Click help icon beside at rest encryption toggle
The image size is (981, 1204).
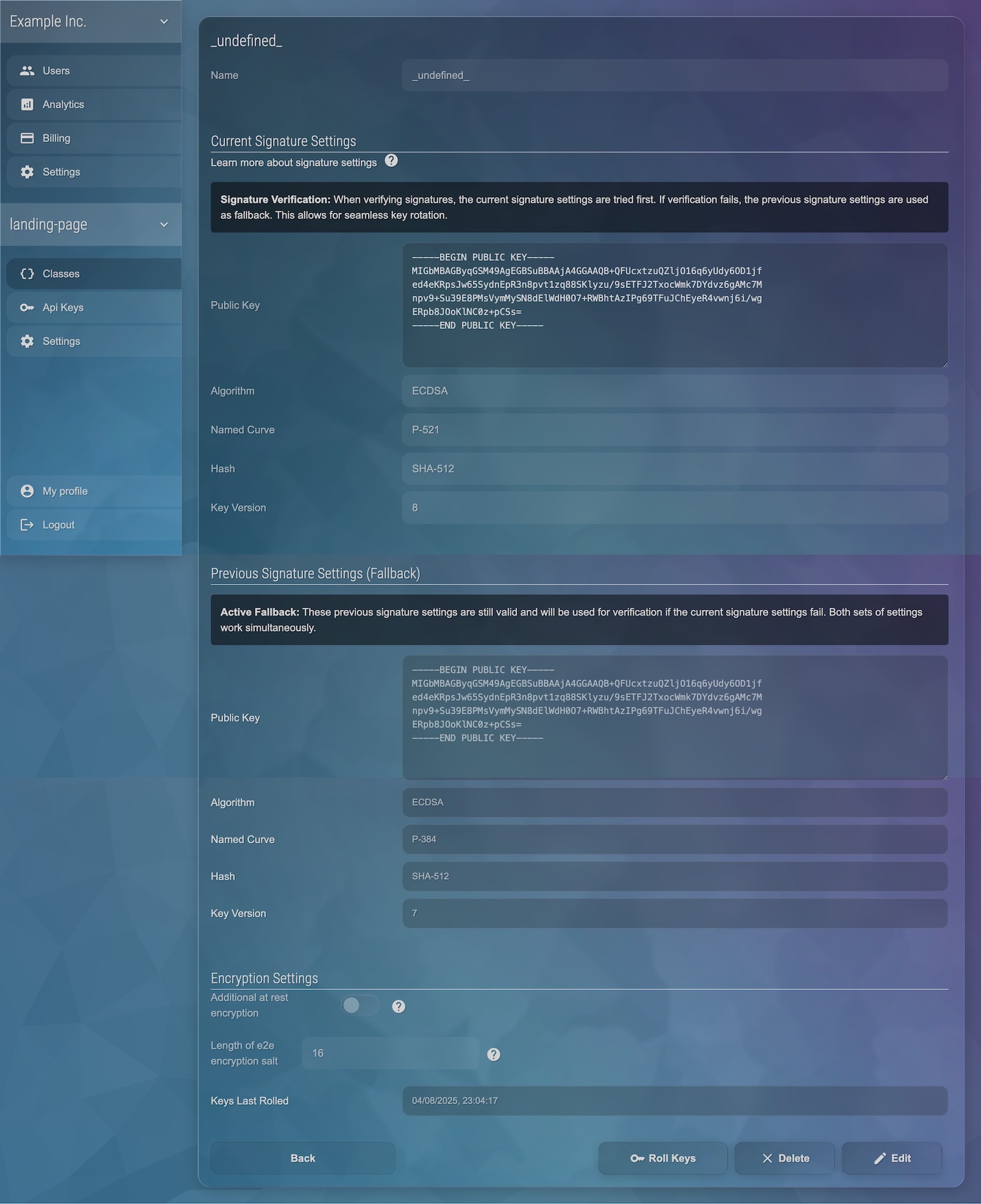pyautogui.click(x=399, y=1006)
